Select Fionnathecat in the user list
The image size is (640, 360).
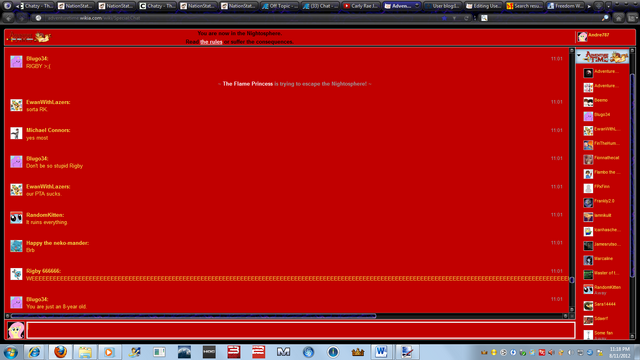pos(602,159)
